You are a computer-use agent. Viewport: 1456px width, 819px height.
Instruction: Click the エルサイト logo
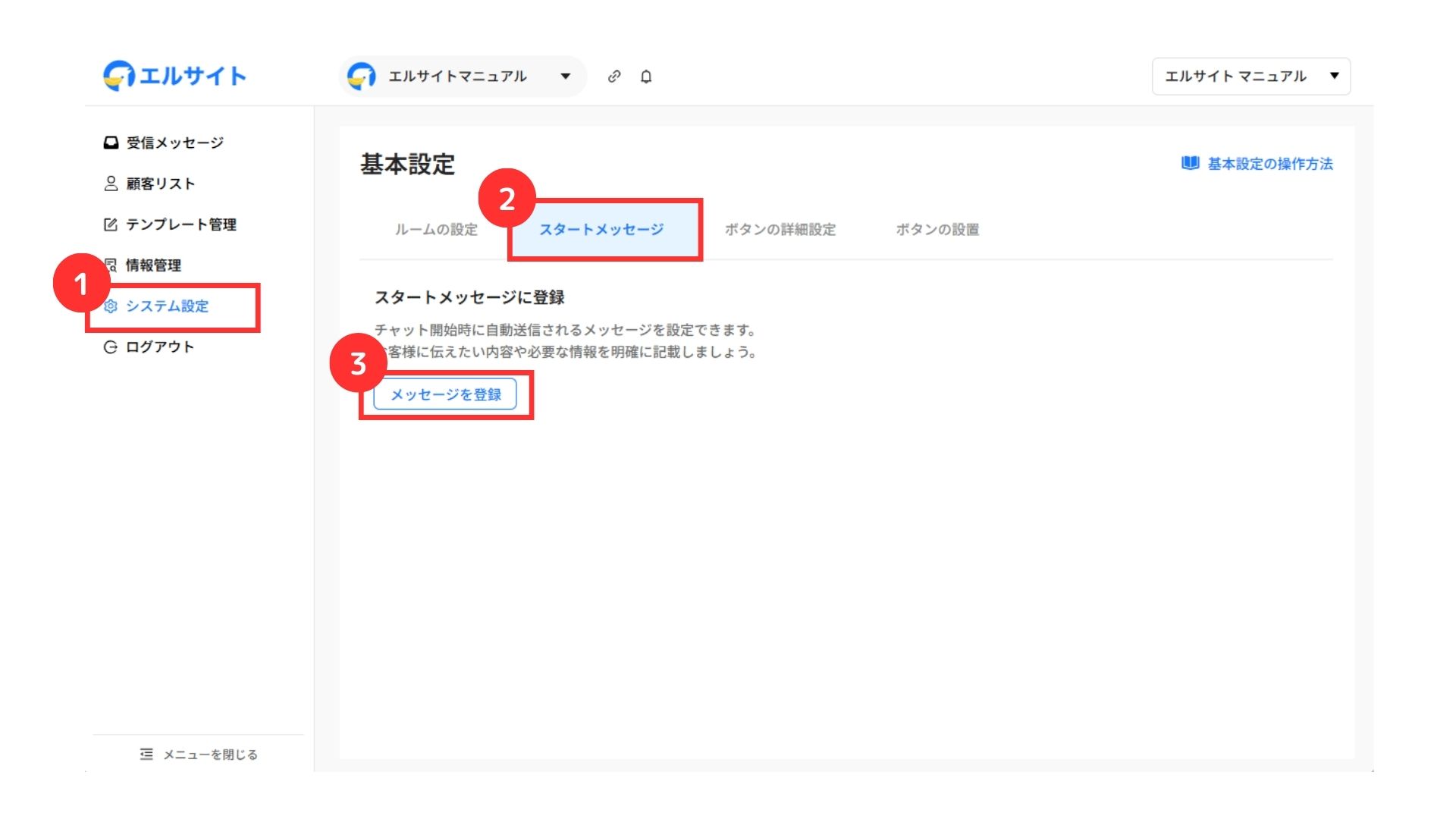tap(174, 76)
